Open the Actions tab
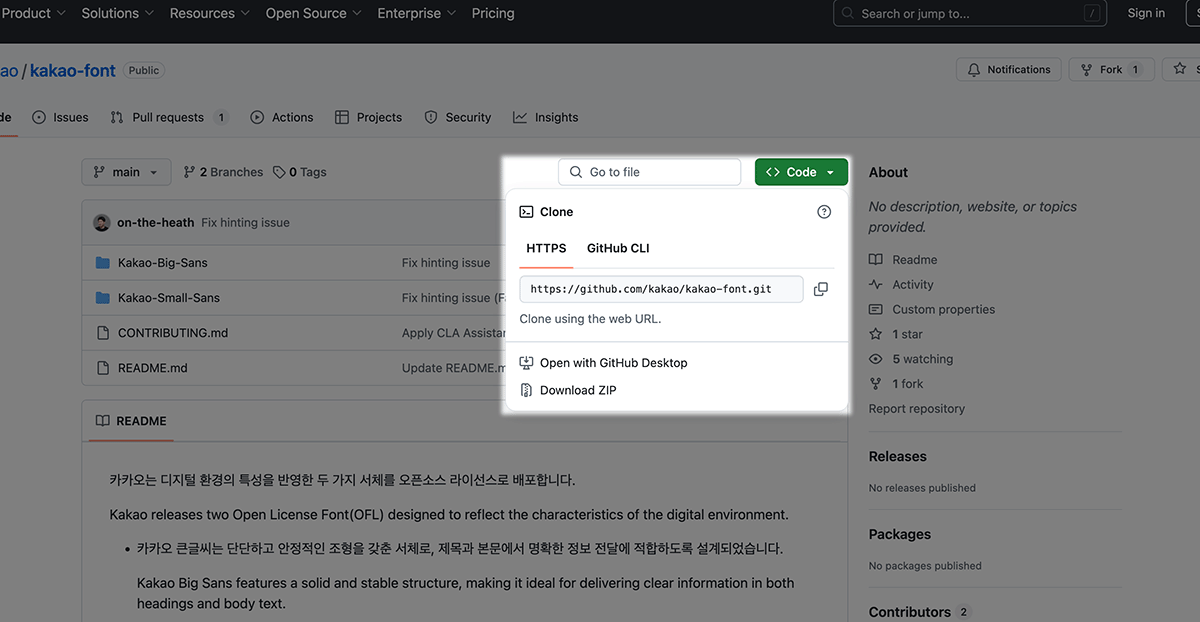 (x=282, y=117)
